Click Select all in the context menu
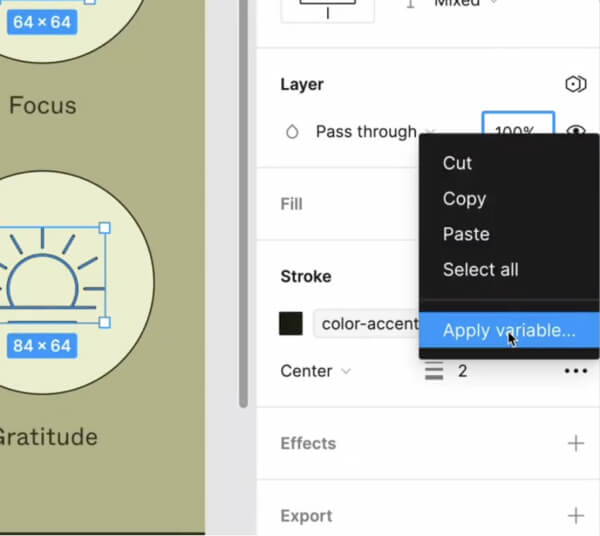The height and width of the screenshot is (536, 600). (x=480, y=269)
